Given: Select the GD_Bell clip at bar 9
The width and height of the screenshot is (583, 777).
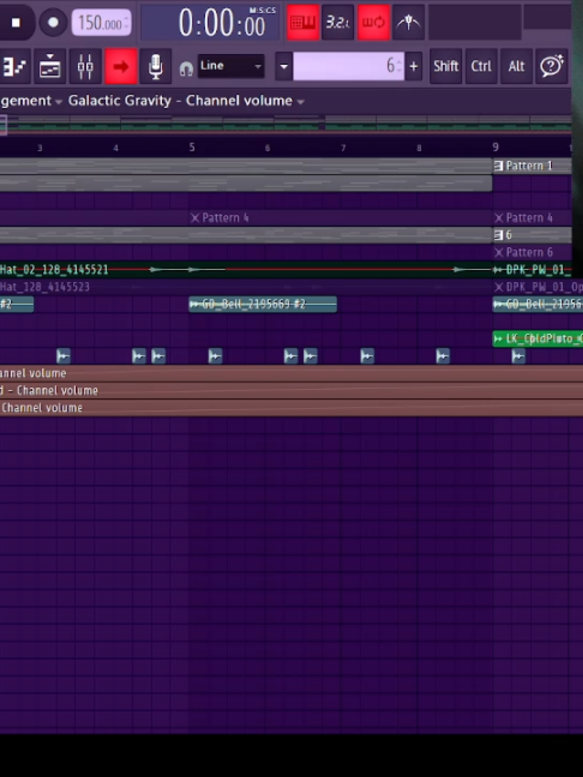Looking at the screenshot, I should pyautogui.click(x=537, y=304).
